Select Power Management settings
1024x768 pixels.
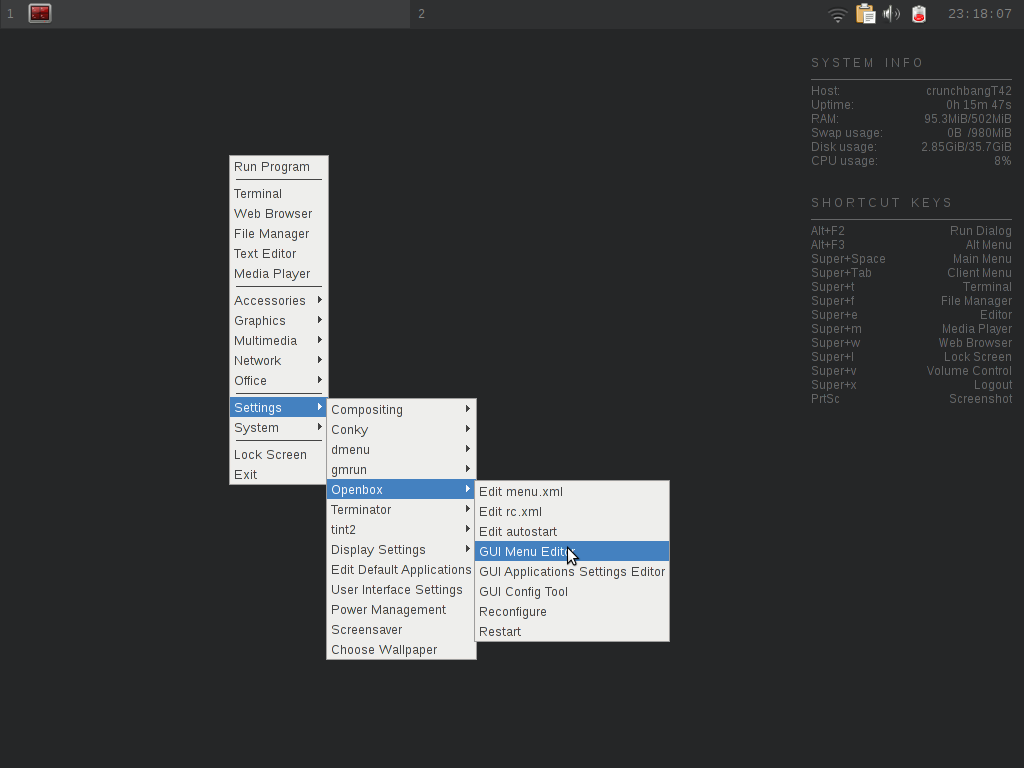[388, 609]
